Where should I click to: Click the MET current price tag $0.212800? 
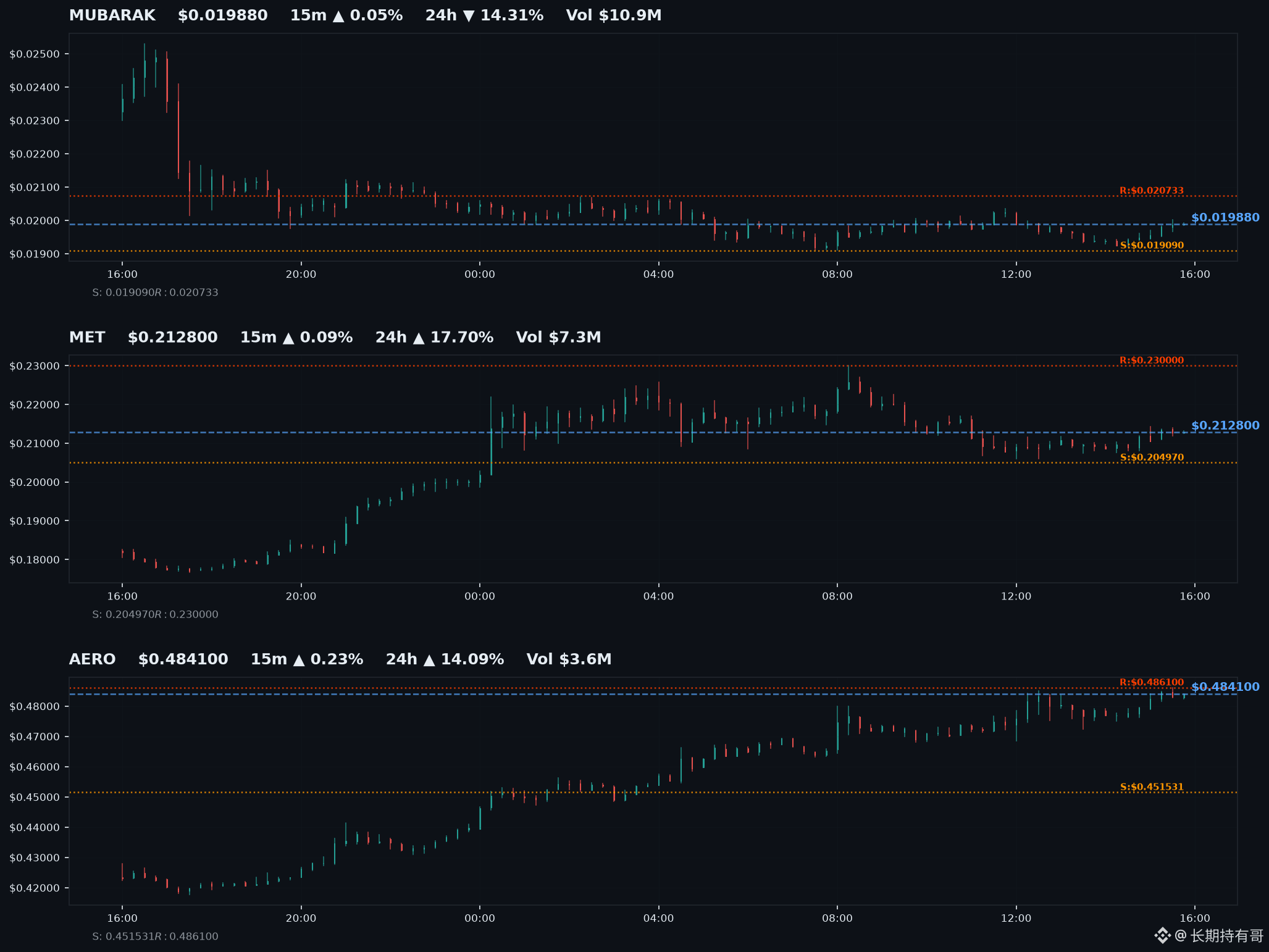tap(1225, 425)
